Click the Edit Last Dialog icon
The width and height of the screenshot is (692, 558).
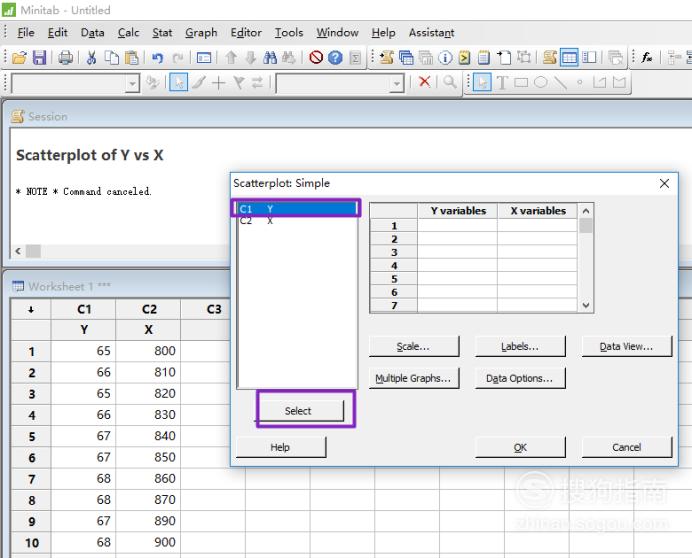click(204, 57)
